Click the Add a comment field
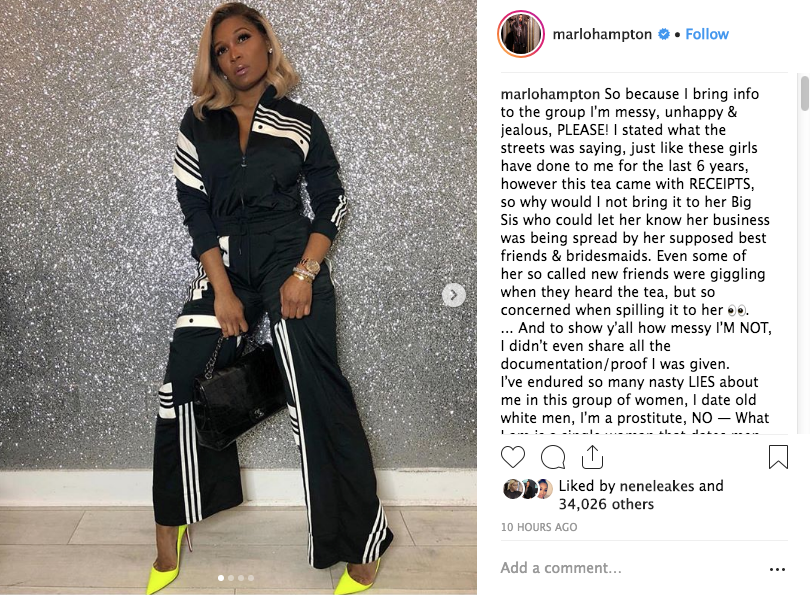This screenshot has width=810, height=595. pyautogui.click(x=630, y=568)
